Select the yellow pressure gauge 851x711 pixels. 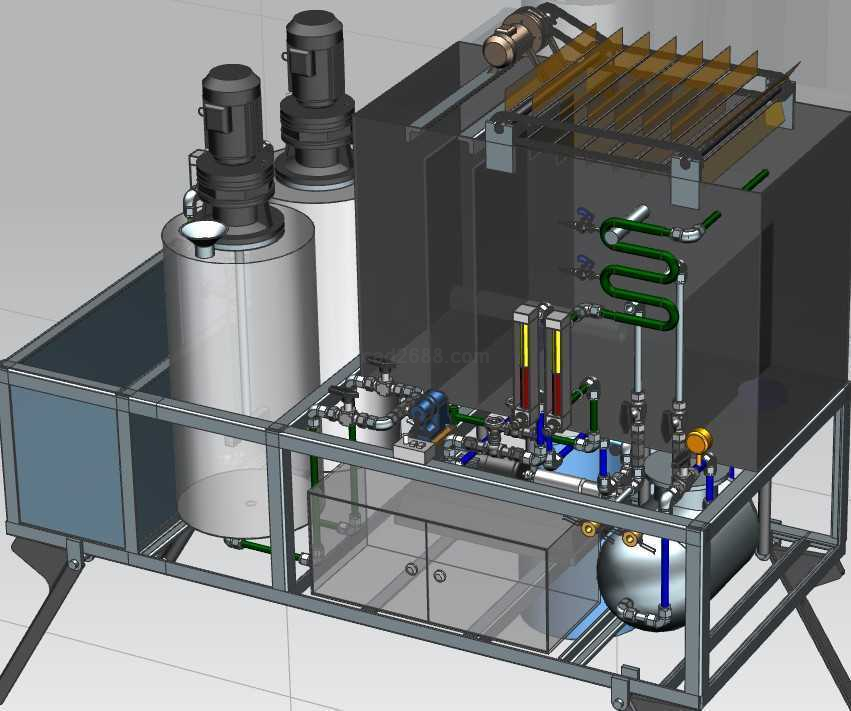coord(698,440)
